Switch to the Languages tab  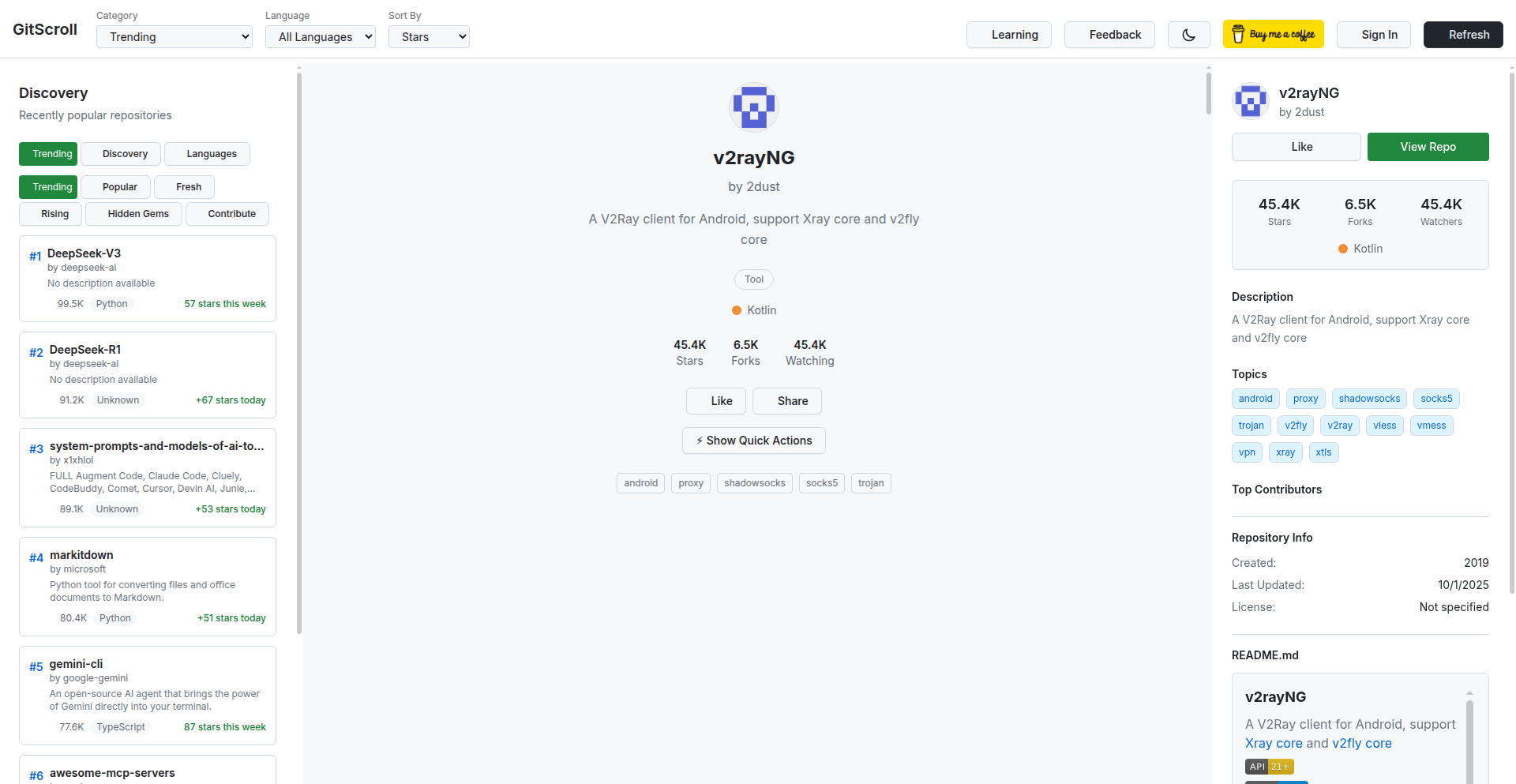(207, 154)
